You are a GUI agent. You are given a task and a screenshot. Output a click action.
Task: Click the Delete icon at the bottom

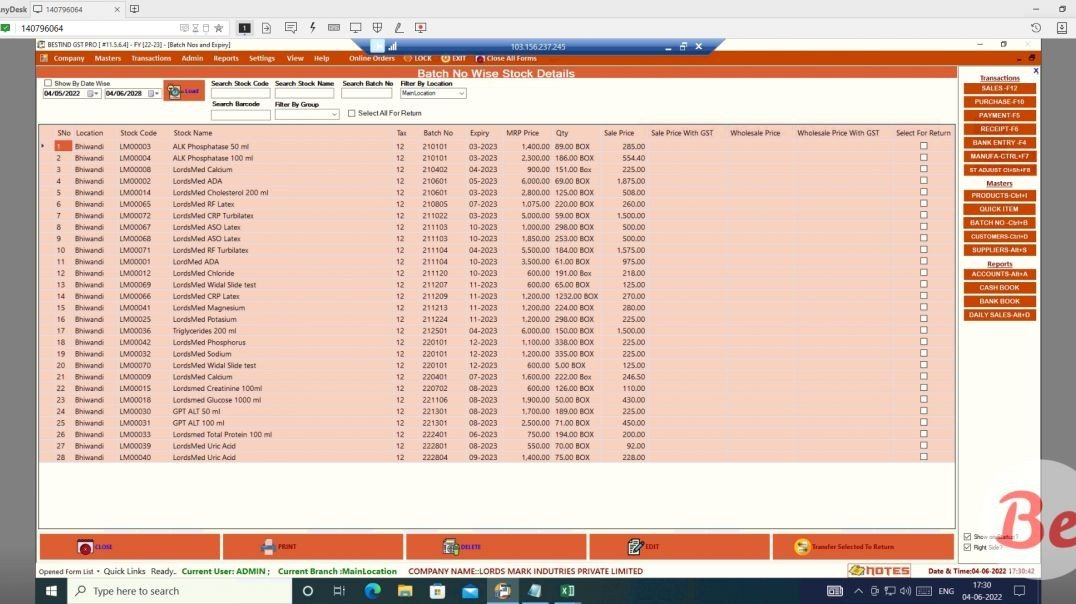(x=453, y=546)
